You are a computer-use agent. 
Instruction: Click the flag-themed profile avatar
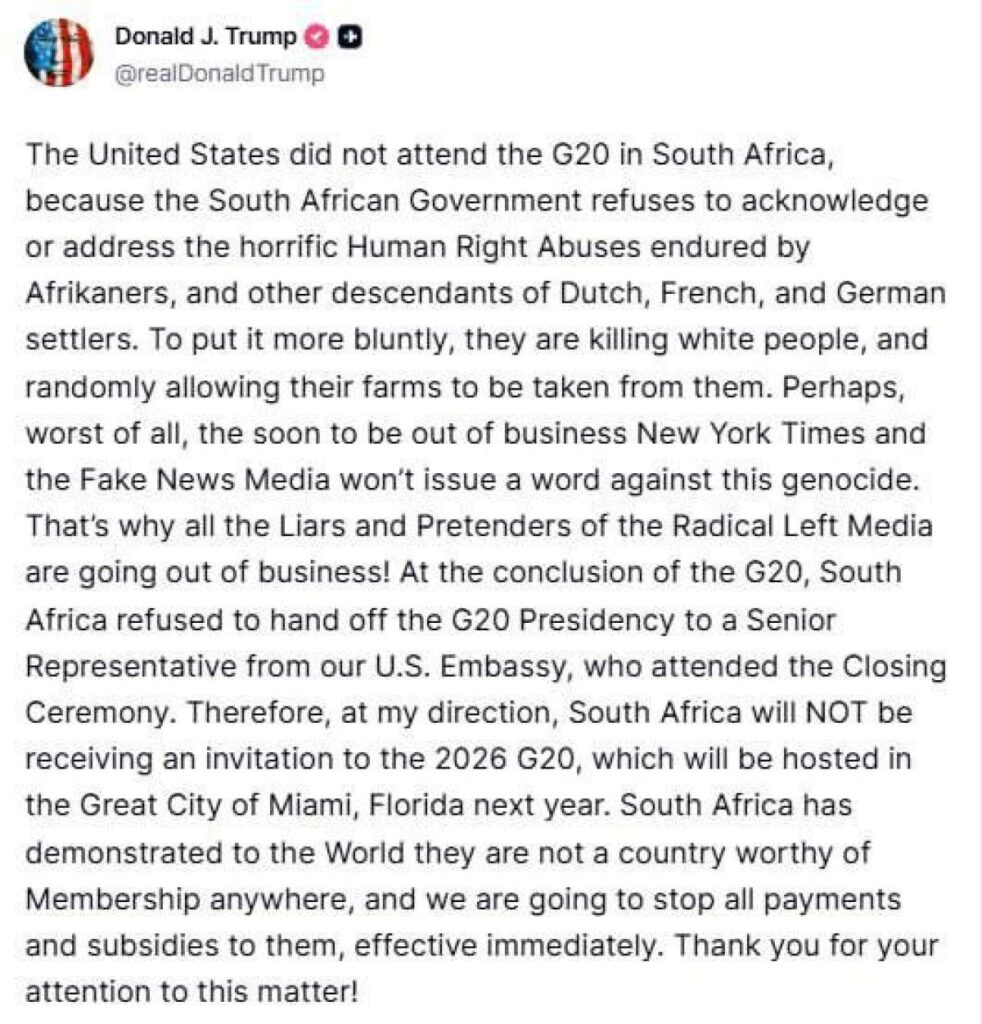[x=57, y=52]
